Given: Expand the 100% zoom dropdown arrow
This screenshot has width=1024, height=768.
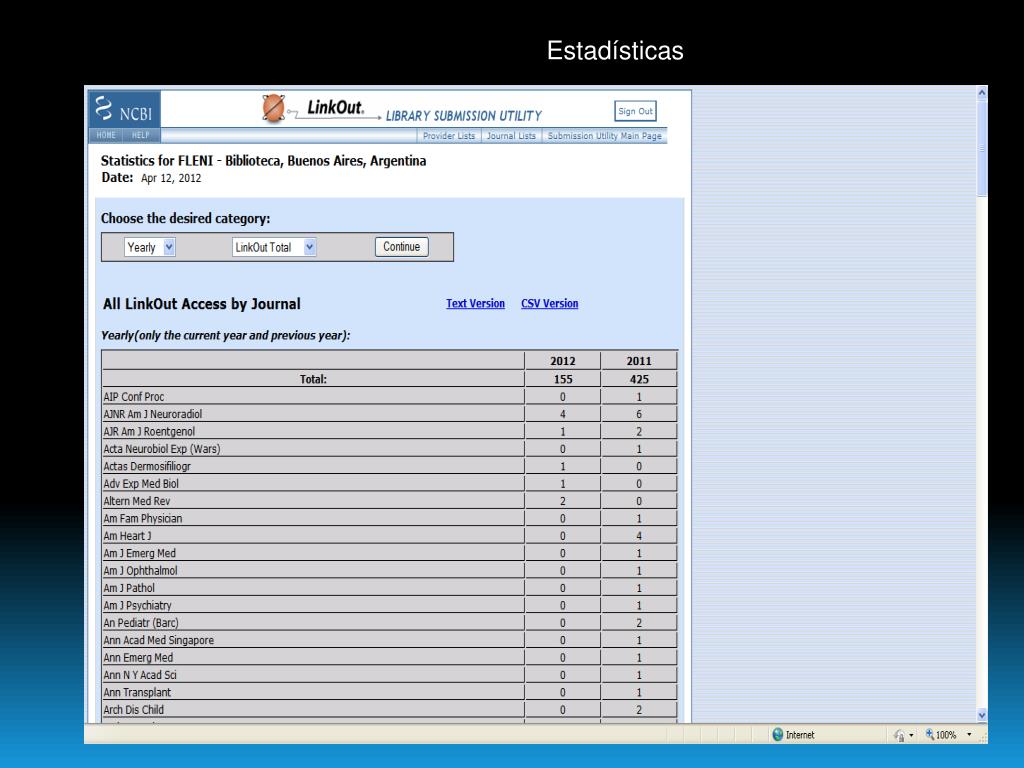Looking at the screenshot, I should pyautogui.click(x=969, y=735).
